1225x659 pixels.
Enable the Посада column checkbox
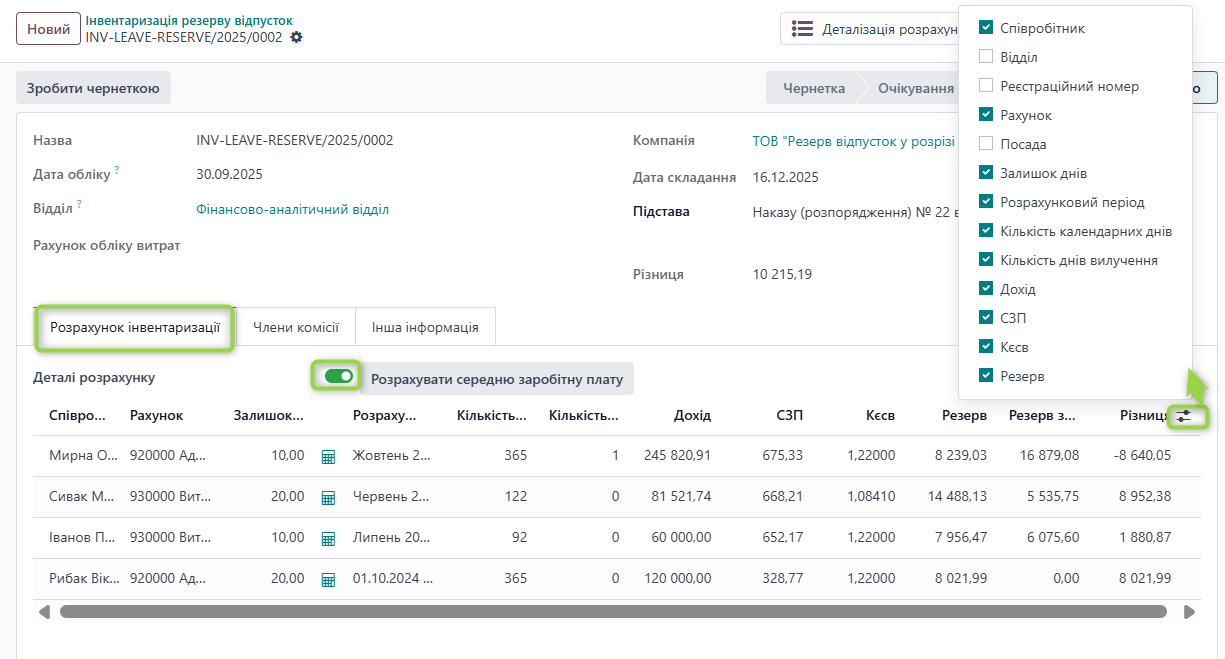(986, 144)
